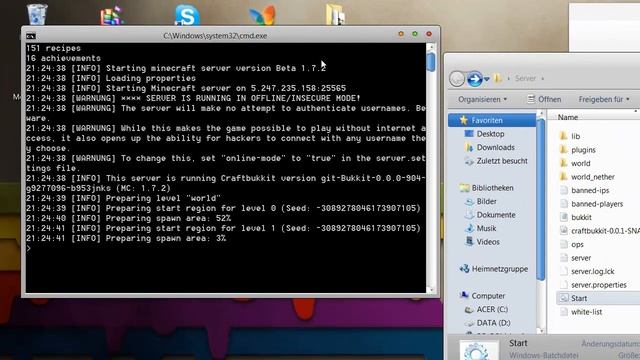Click the cmd scrollbar down arrow
This screenshot has height=360, width=640.
(x=431, y=289)
